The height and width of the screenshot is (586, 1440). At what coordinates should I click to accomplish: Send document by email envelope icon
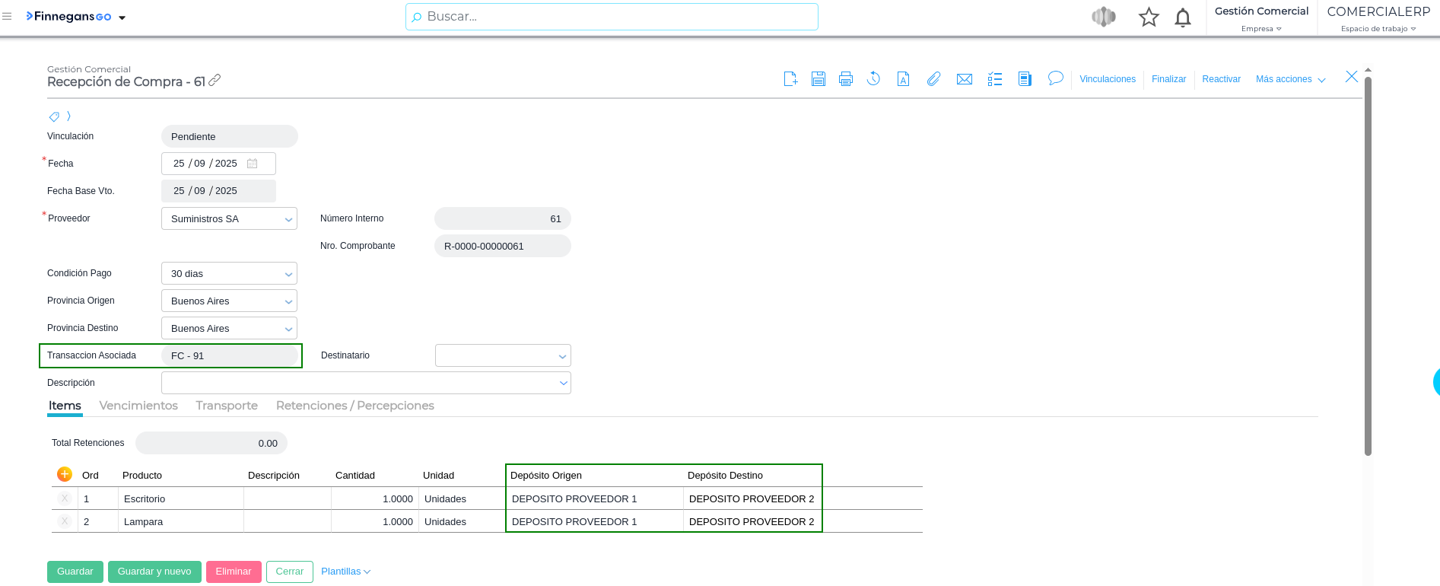(x=964, y=79)
